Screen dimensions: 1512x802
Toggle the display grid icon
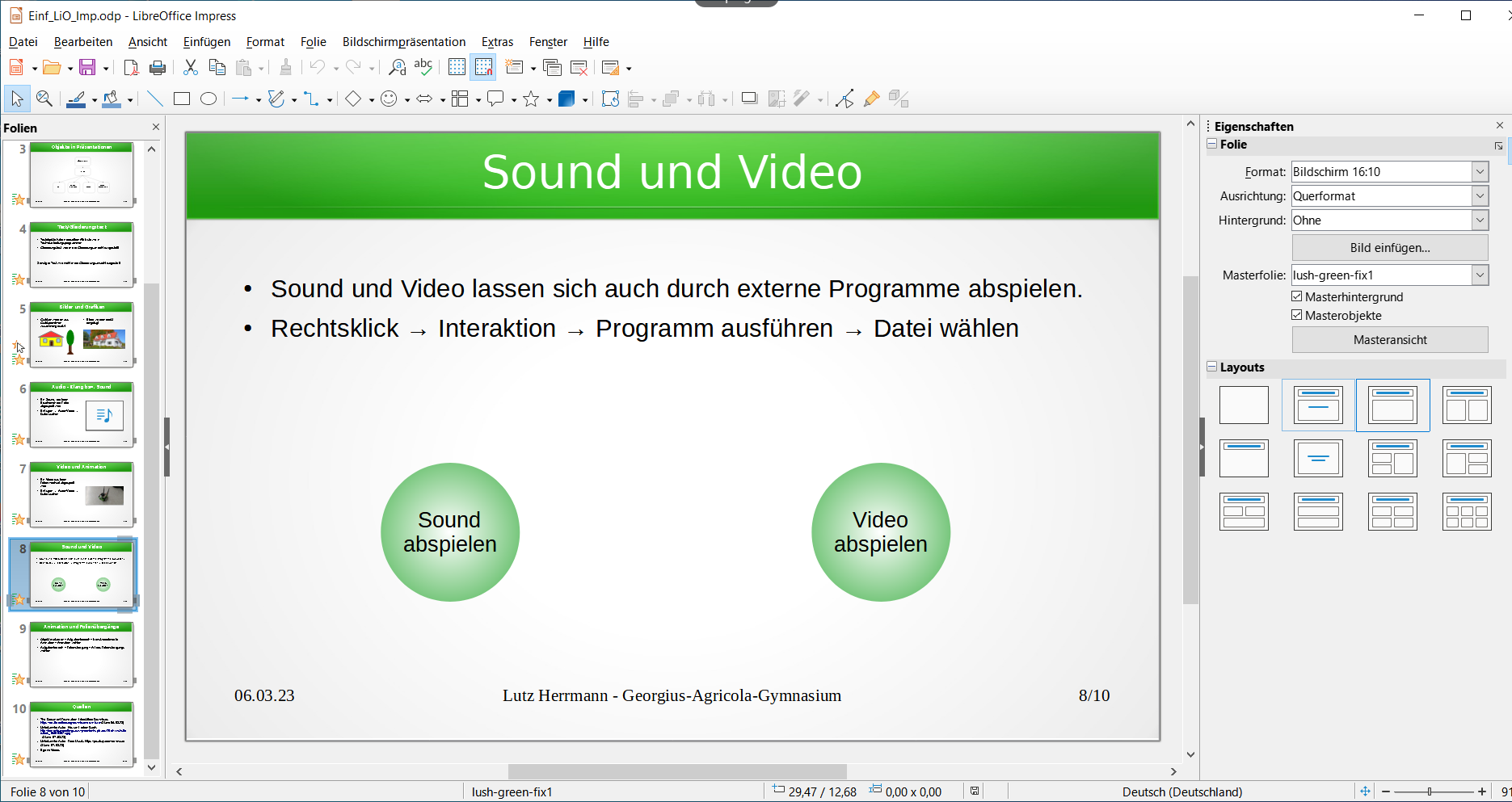click(x=457, y=68)
